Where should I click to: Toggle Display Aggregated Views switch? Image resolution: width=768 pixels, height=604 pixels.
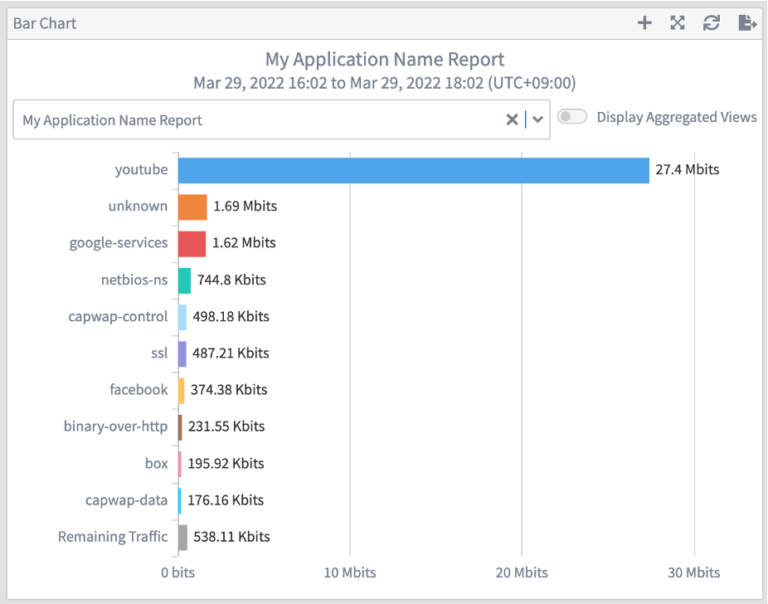coord(572,117)
